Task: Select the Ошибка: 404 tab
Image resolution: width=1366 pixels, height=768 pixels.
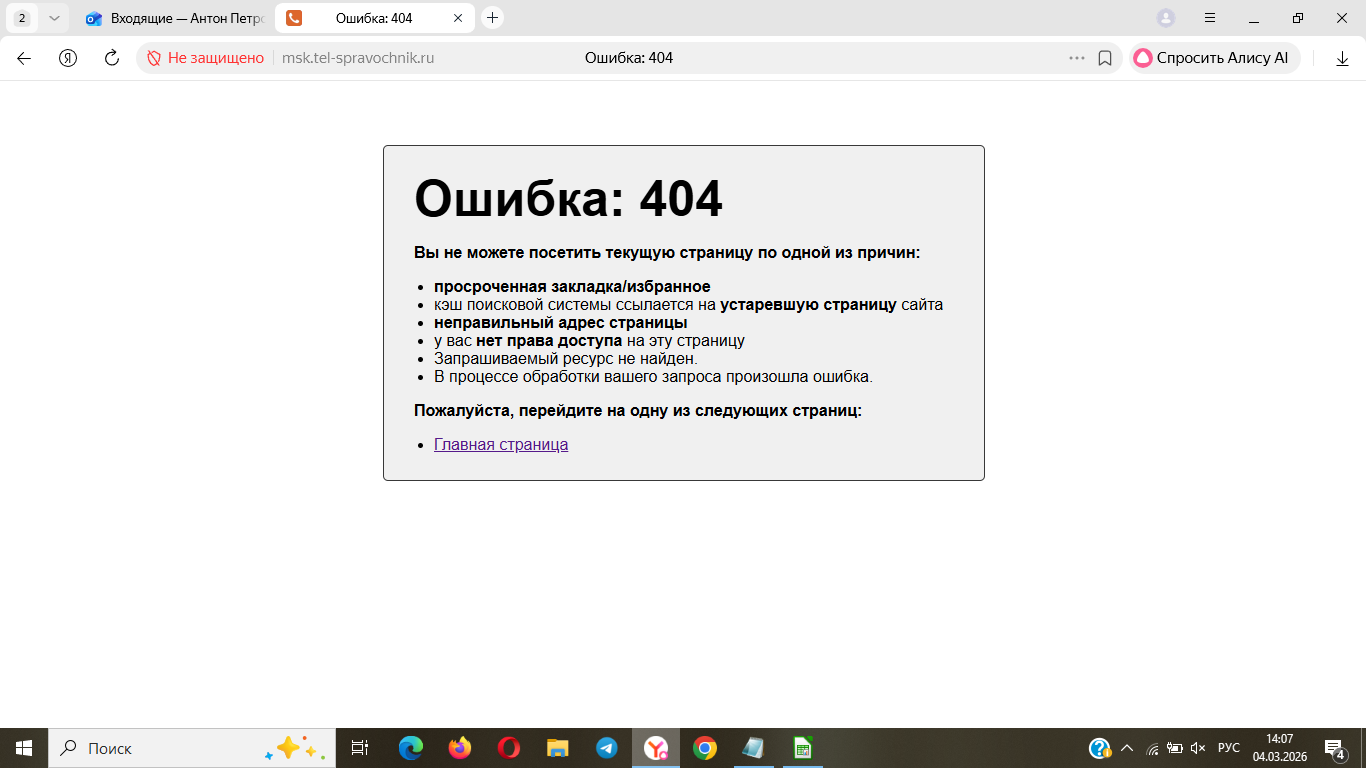Action: (375, 18)
